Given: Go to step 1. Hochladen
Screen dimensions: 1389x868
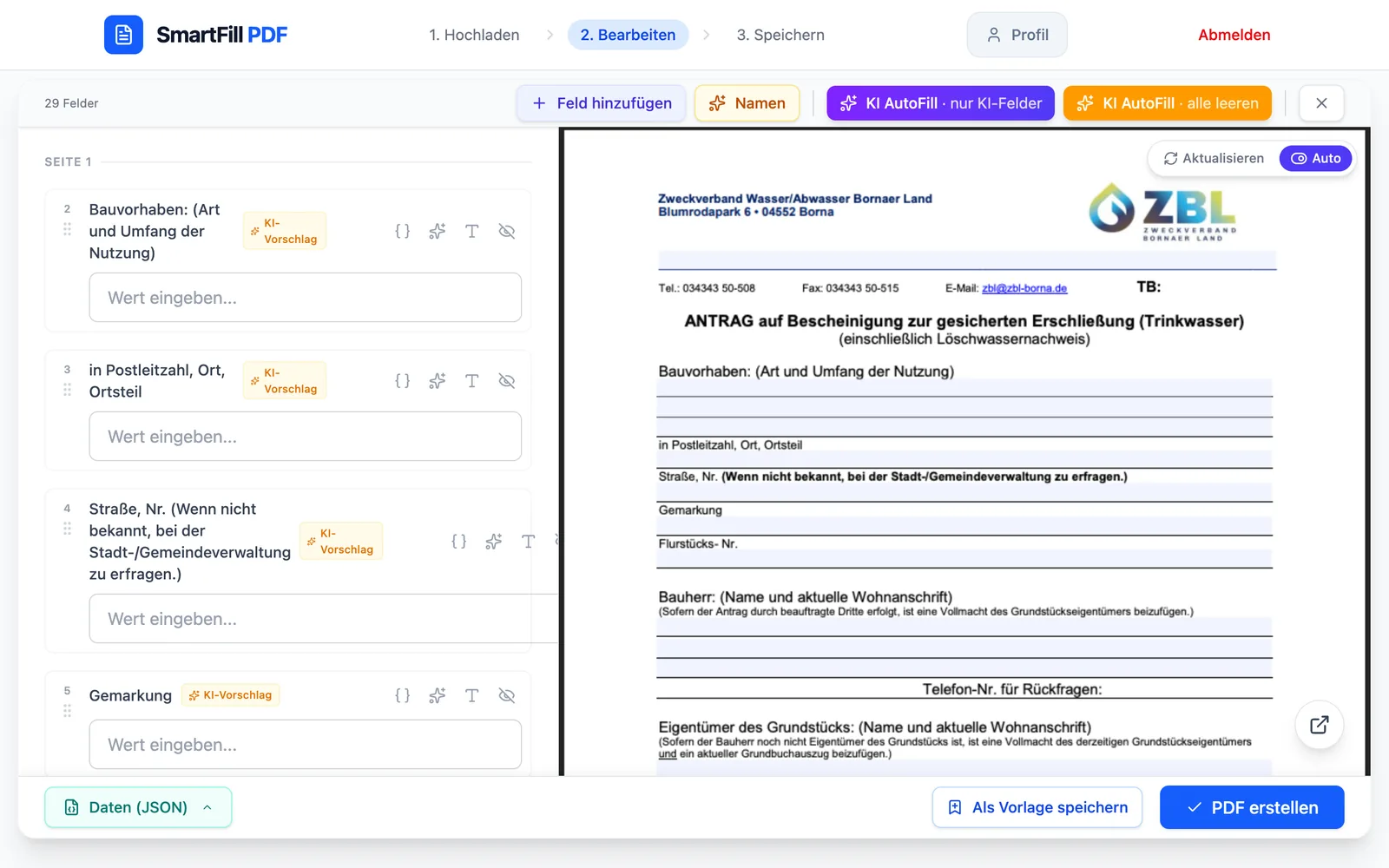Looking at the screenshot, I should coord(474,35).
